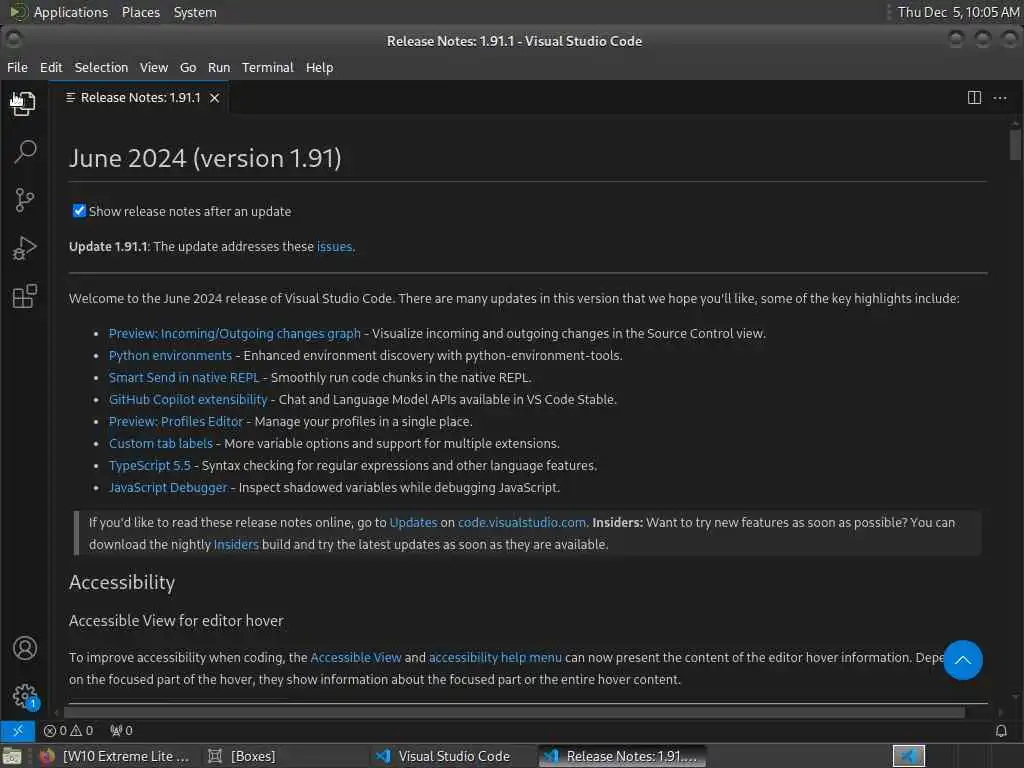This screenshot has width=1024, height=768.
Task: Open the Explorer view in activity bar
Action: click(24, 103)
